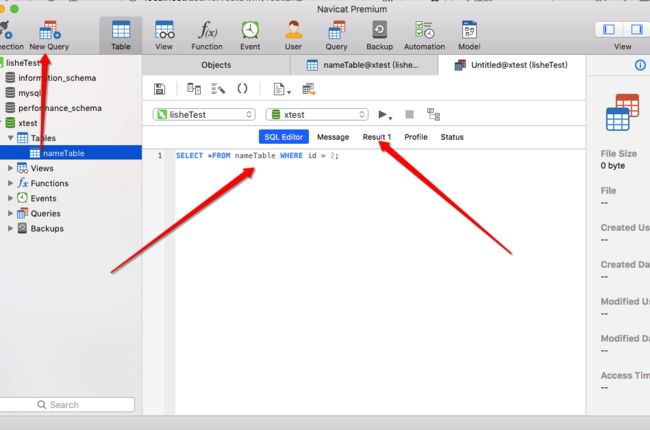The width and height of the screenshot is (650, 430).
Task: Click the "0 byte" file size value
Action: [x=613, y=165]
